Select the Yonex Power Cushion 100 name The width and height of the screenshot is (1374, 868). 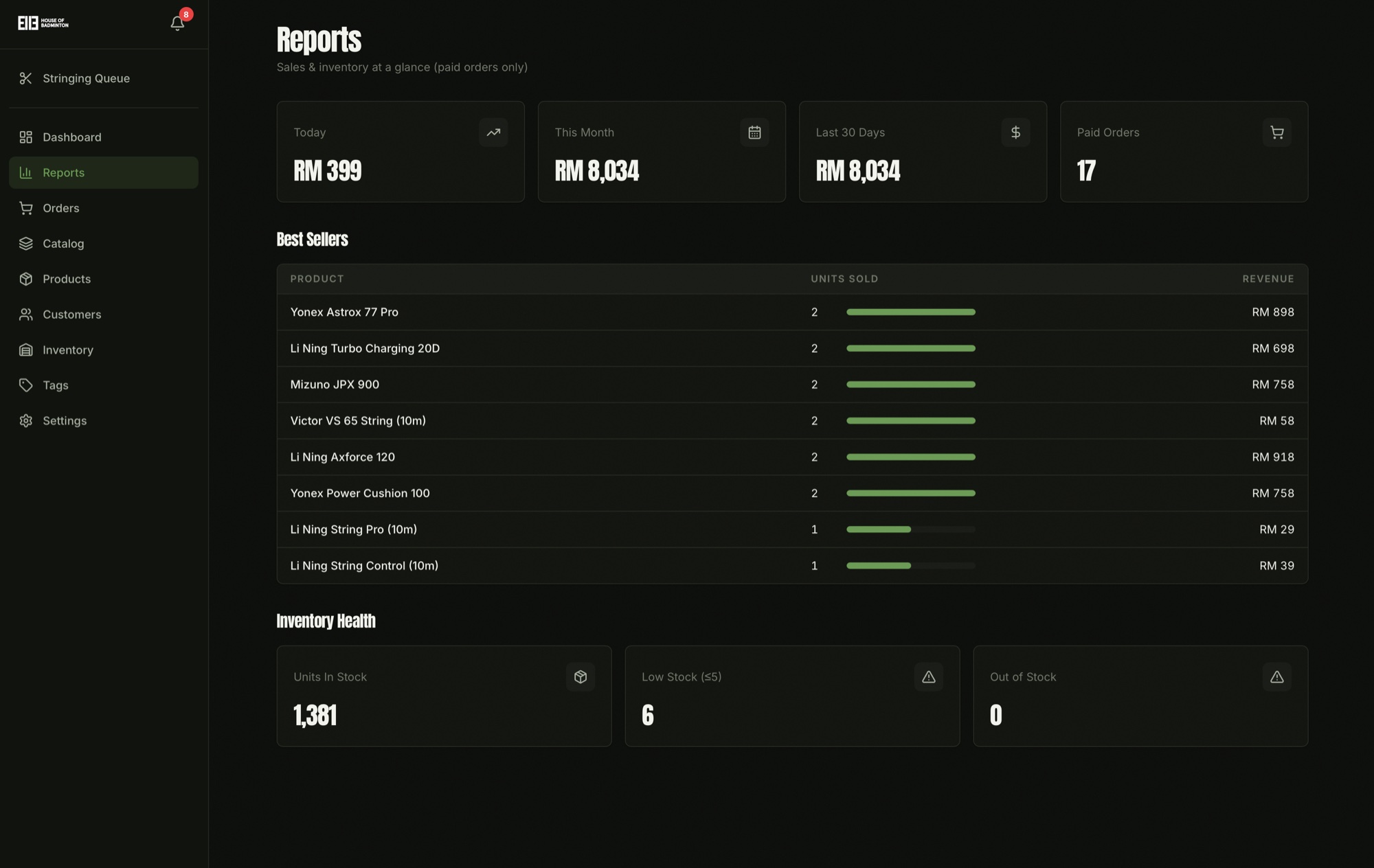pos(360,493)
